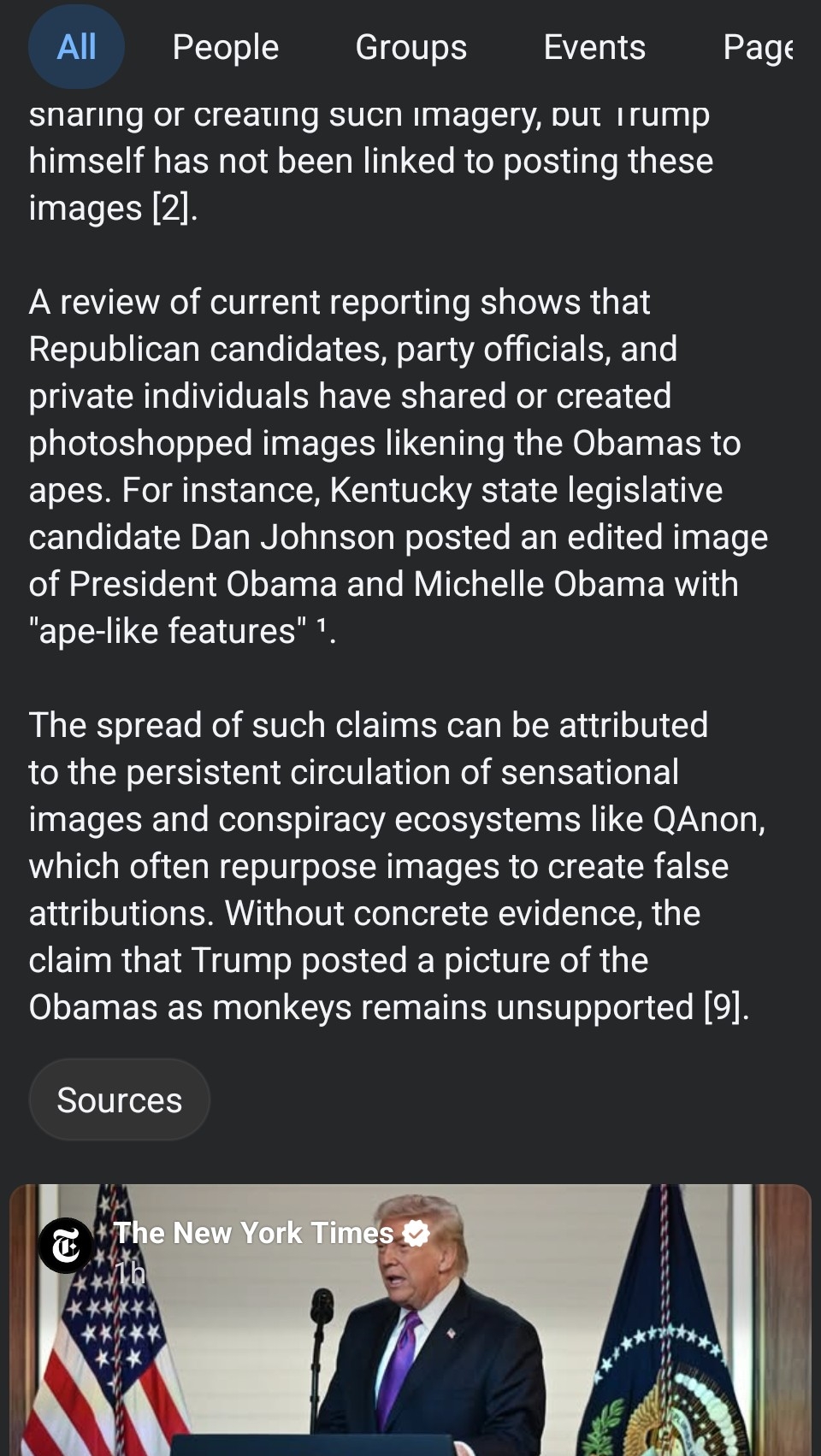Click the paragraph mentioning Dan Johnson

[398, 466]
